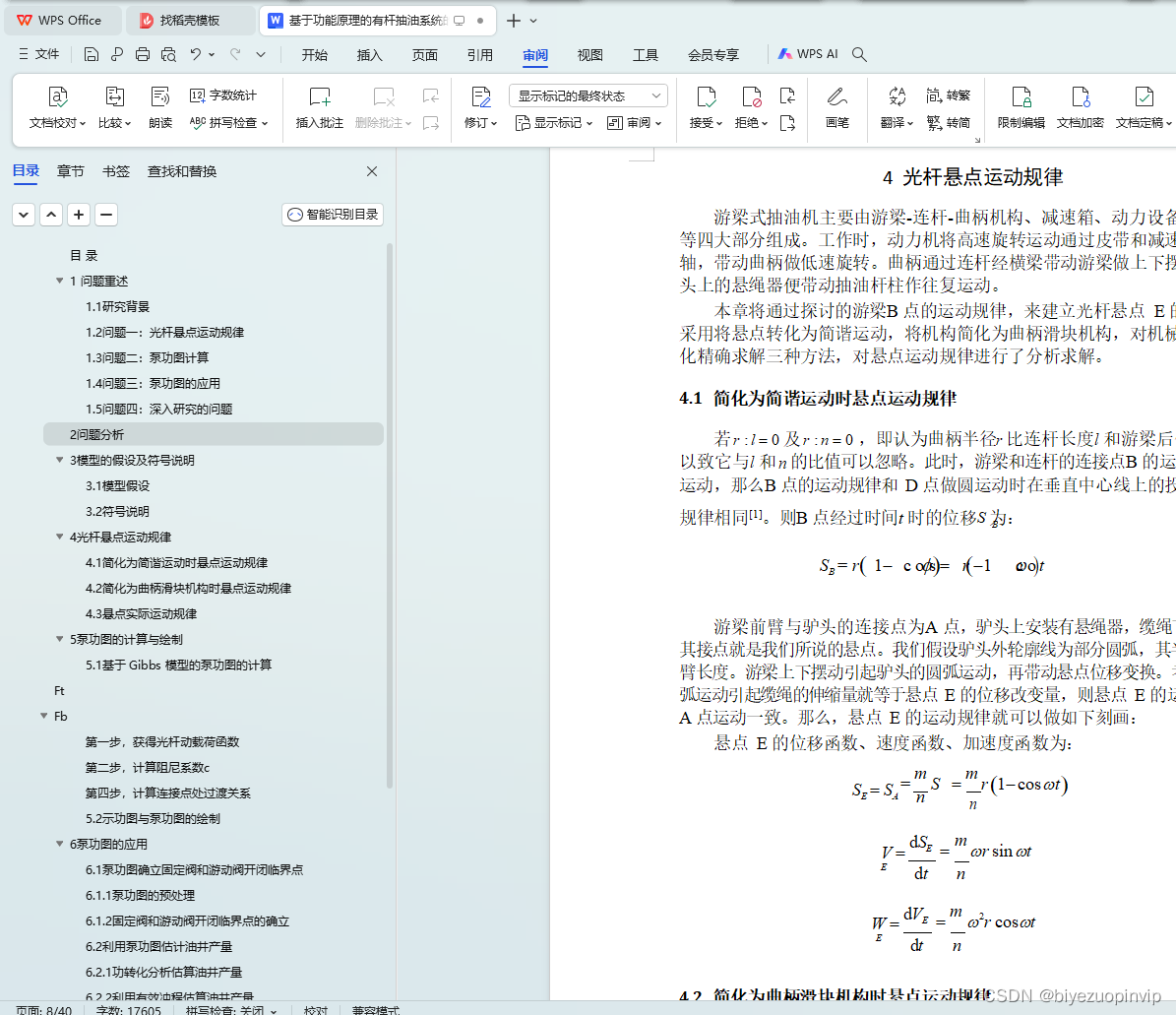This screenshot has width=1176, height=1015.
Task: Open a new document tab
Action: 513,21
